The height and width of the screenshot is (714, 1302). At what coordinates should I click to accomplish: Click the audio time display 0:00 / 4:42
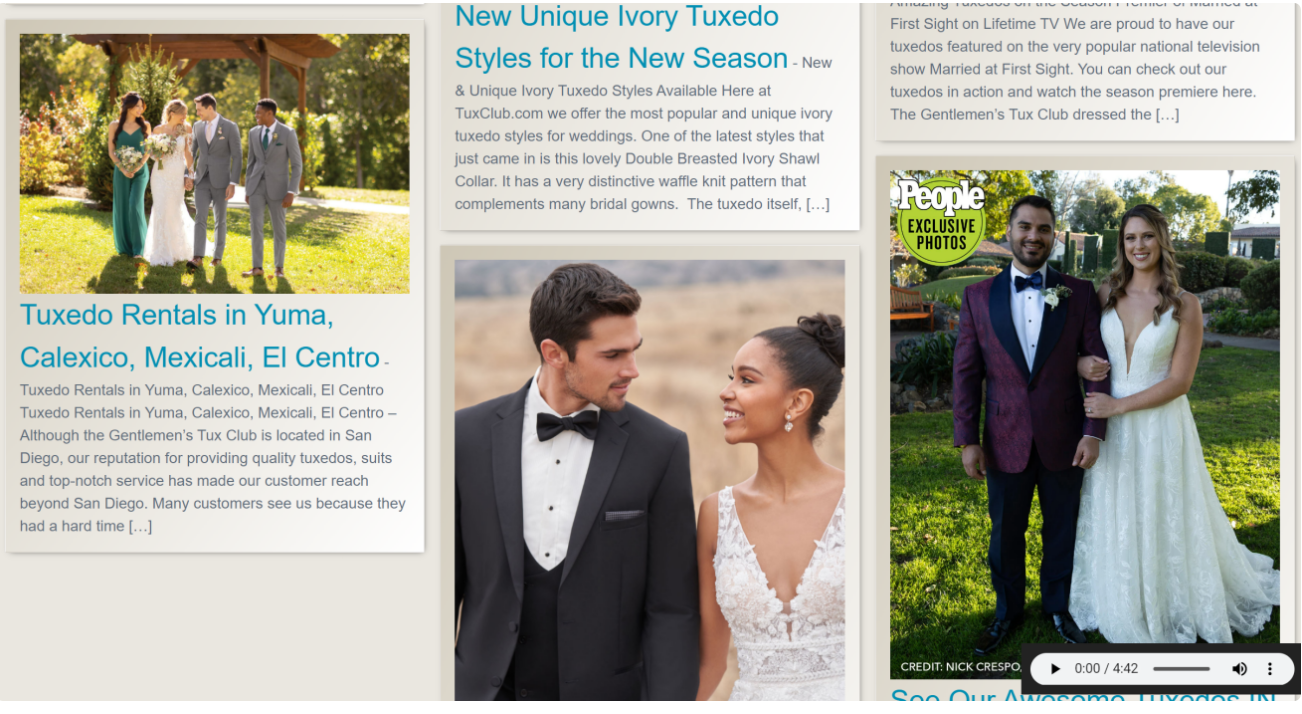(x=1106, y=669)
